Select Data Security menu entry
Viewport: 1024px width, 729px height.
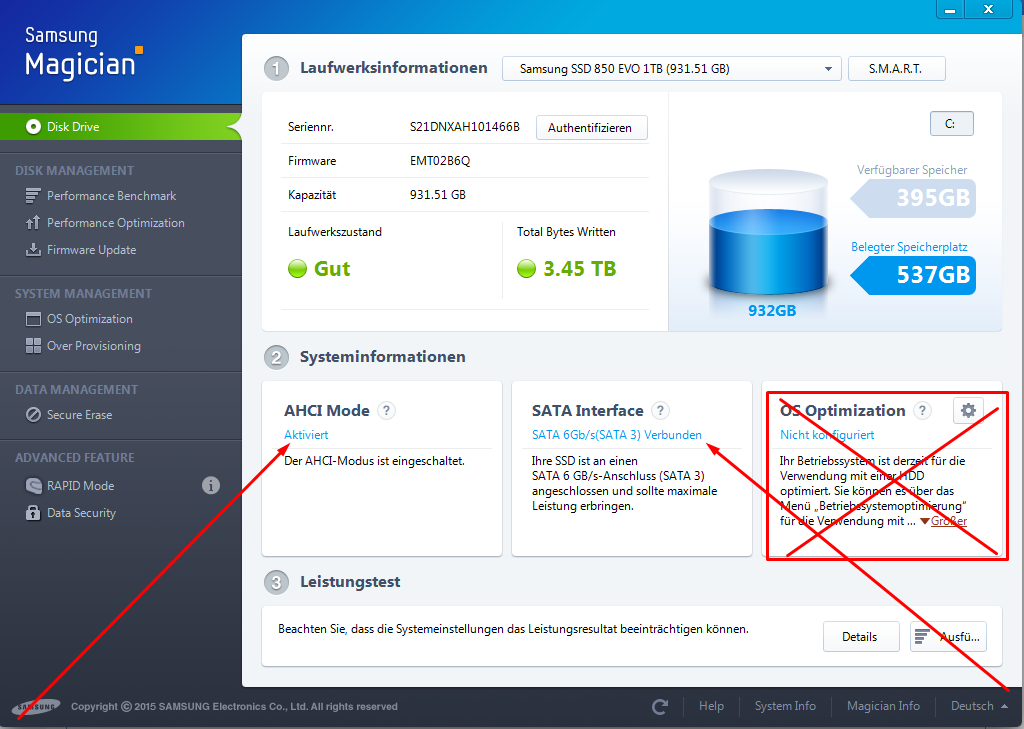click(x=81, y=513)
